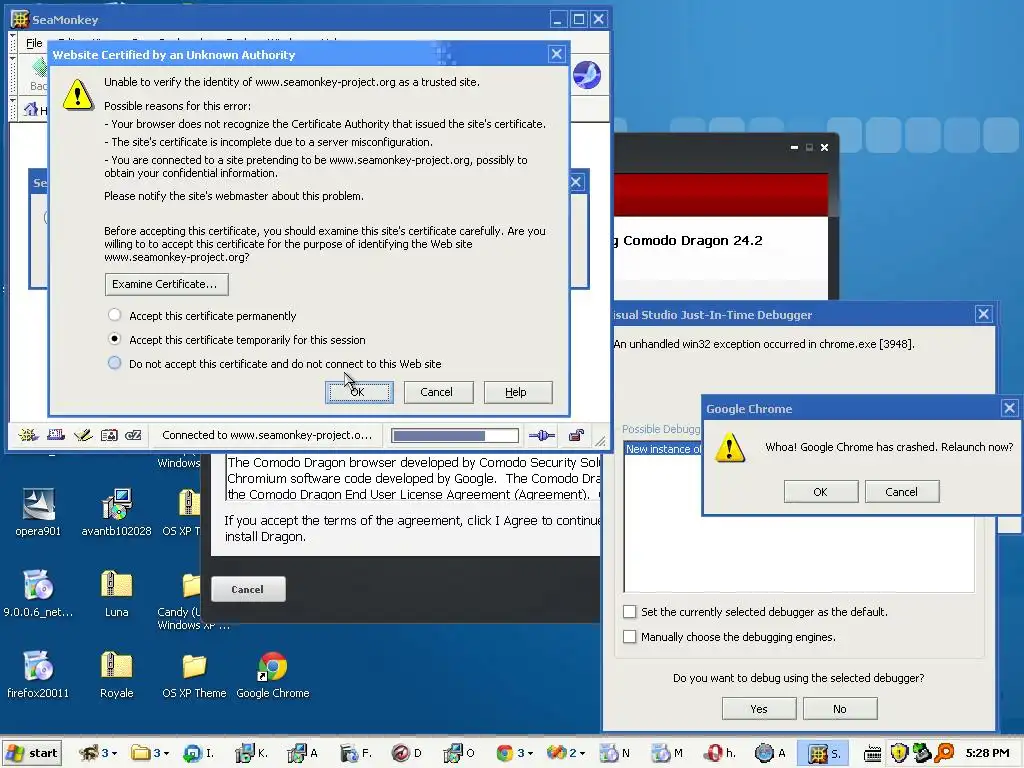This screenshot has width=1024, height=768.
Task: Open Mail & Newsgroups component icon in SeaMonkey status bar
Action: [56, 435]
